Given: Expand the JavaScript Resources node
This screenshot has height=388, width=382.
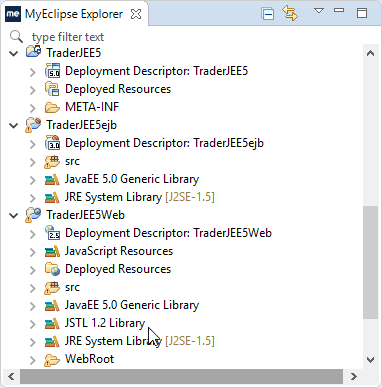Looking at the screenshot, I should (x=33, y=252).
